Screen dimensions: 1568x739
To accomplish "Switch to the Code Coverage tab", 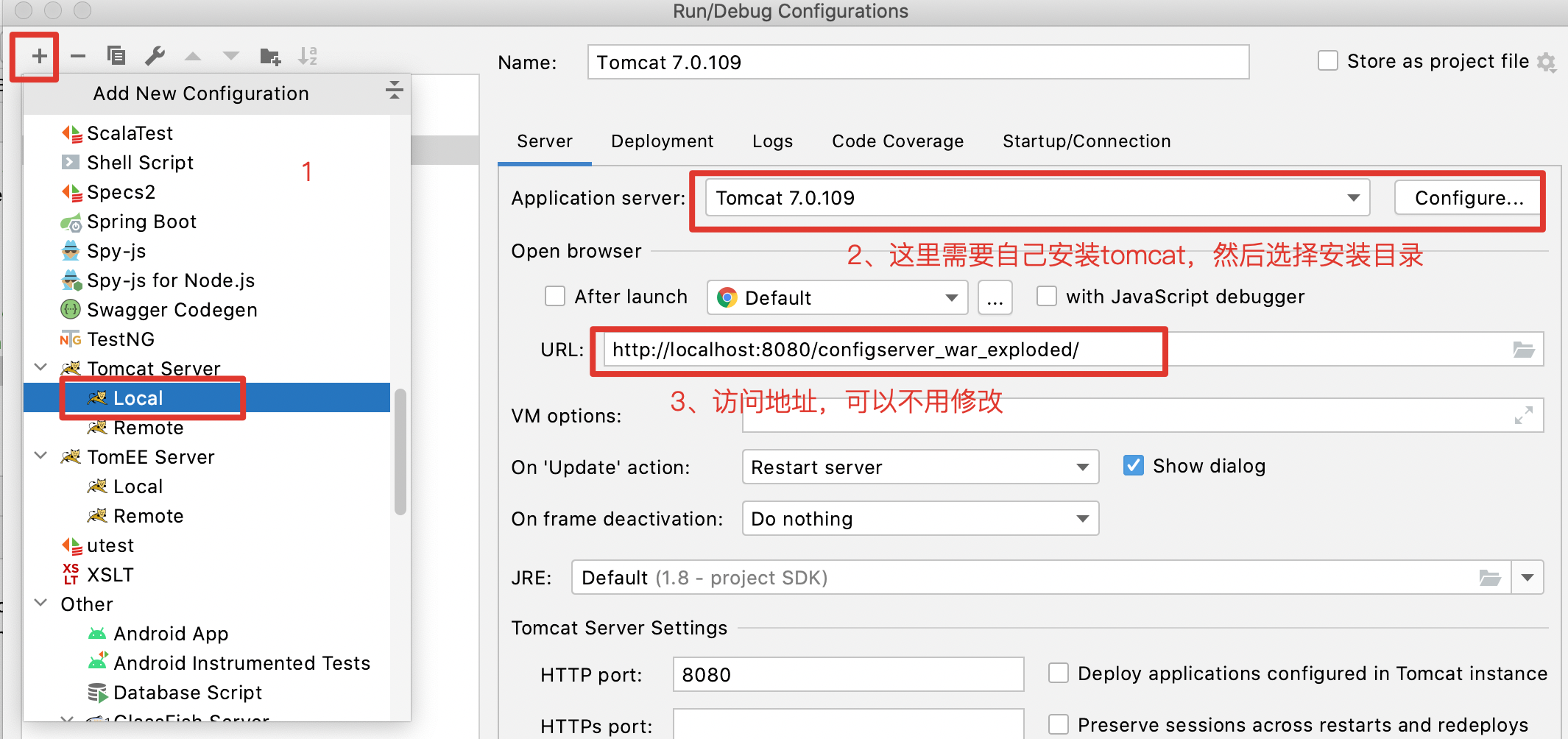I will [898, 141].
